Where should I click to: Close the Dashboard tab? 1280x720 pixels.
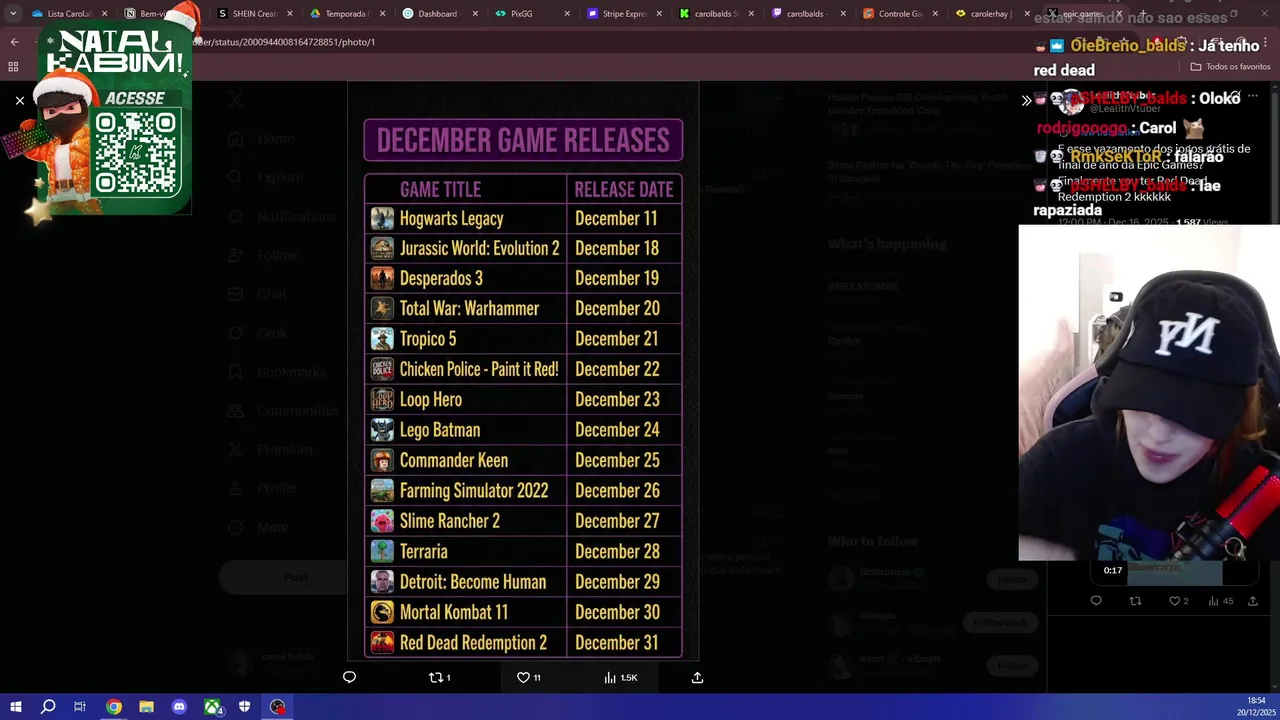coord(475,14)
